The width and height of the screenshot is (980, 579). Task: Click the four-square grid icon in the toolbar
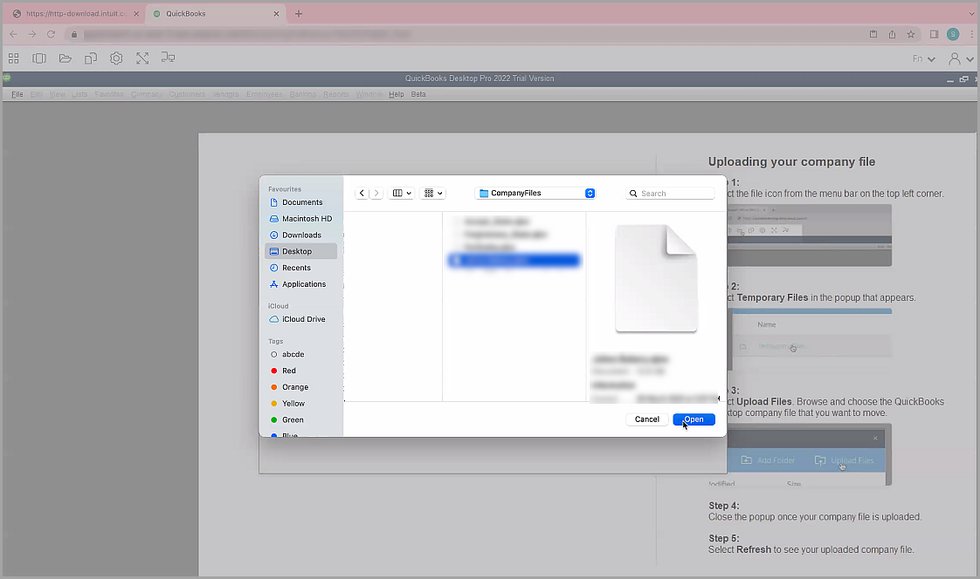pyautogui.click(x=14, y=59)
